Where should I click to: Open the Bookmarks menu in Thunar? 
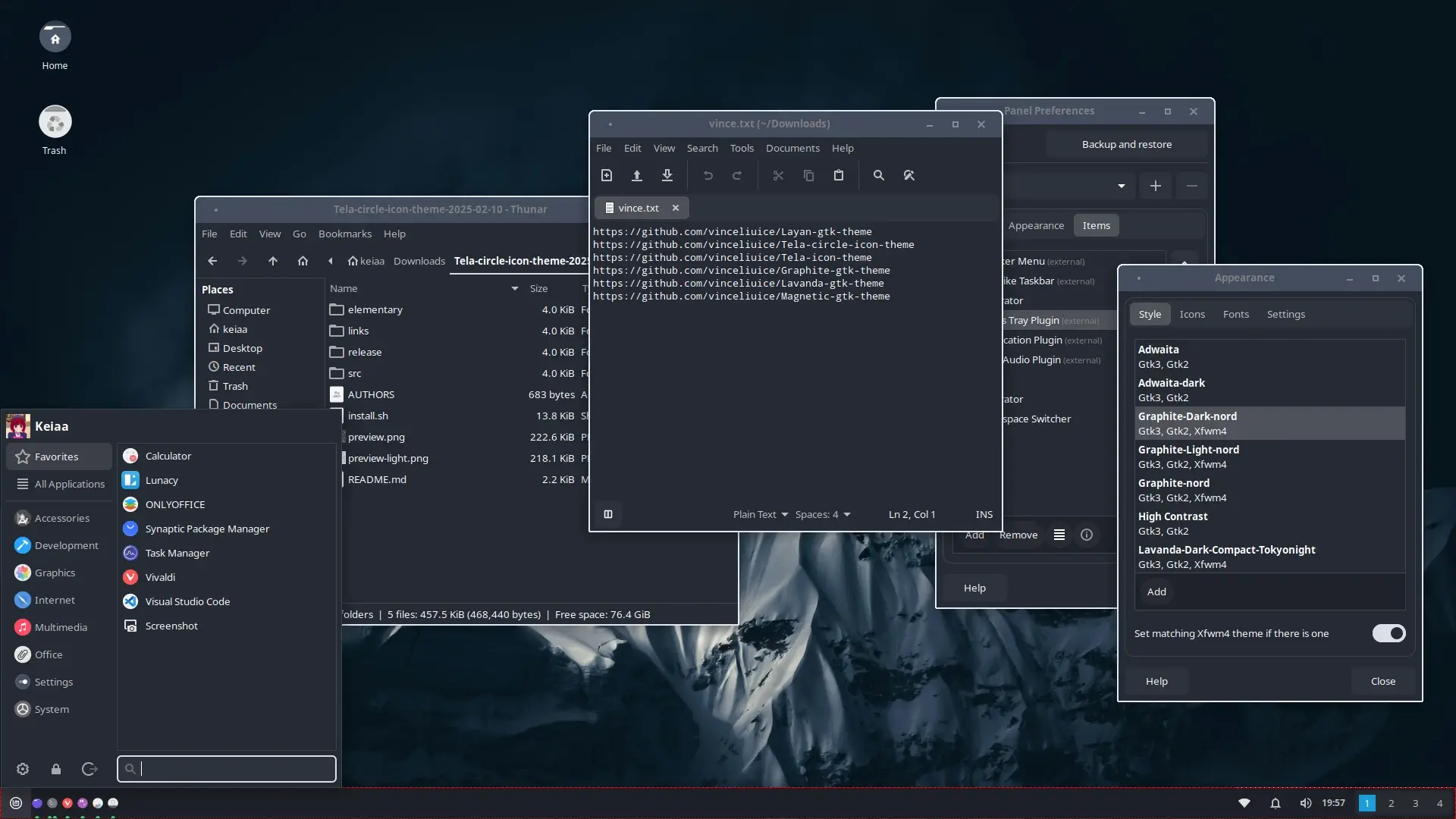[344, 234]
